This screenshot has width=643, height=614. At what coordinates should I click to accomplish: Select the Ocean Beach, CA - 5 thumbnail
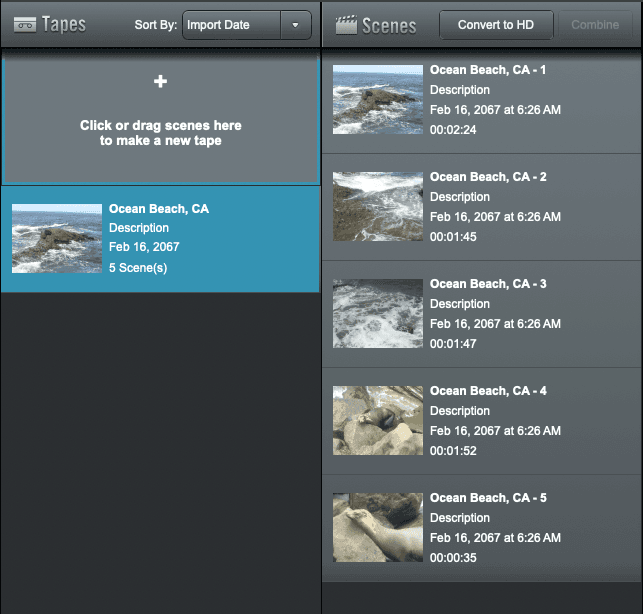tap(378, 528)
